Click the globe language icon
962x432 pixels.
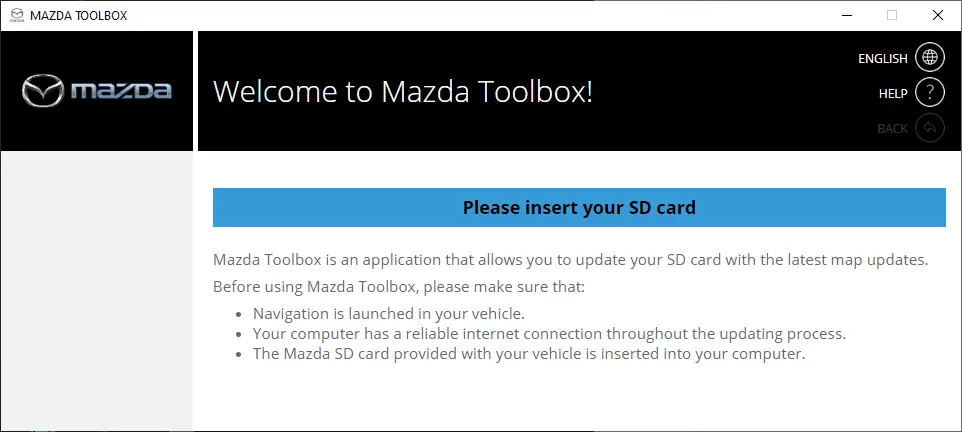(930, 58)
